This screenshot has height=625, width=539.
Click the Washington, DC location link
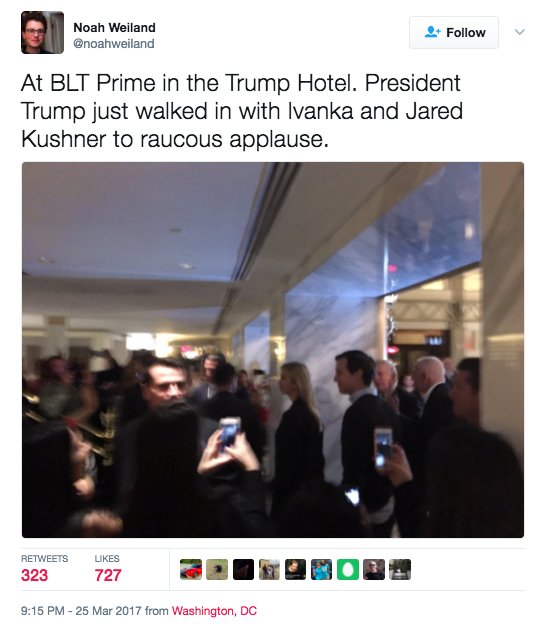[x=214, y=611]
